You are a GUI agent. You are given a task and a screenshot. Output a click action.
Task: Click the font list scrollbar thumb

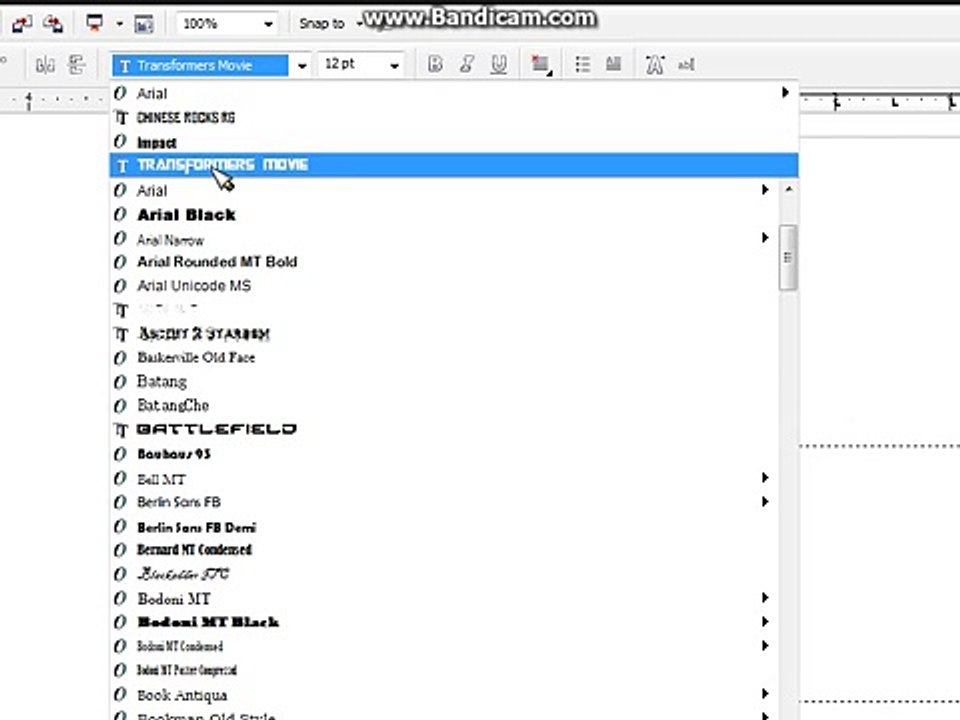pyautogui.click(x=788, y=257)
